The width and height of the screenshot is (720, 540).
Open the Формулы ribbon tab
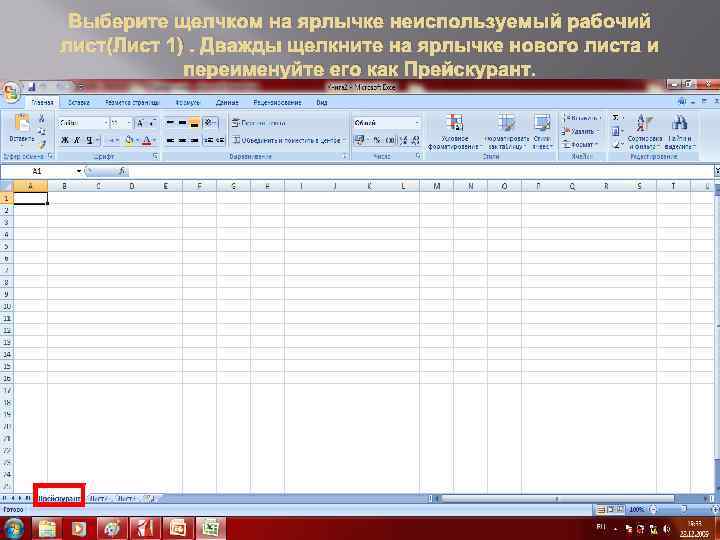pyautogui.click(x=187, y=103)
